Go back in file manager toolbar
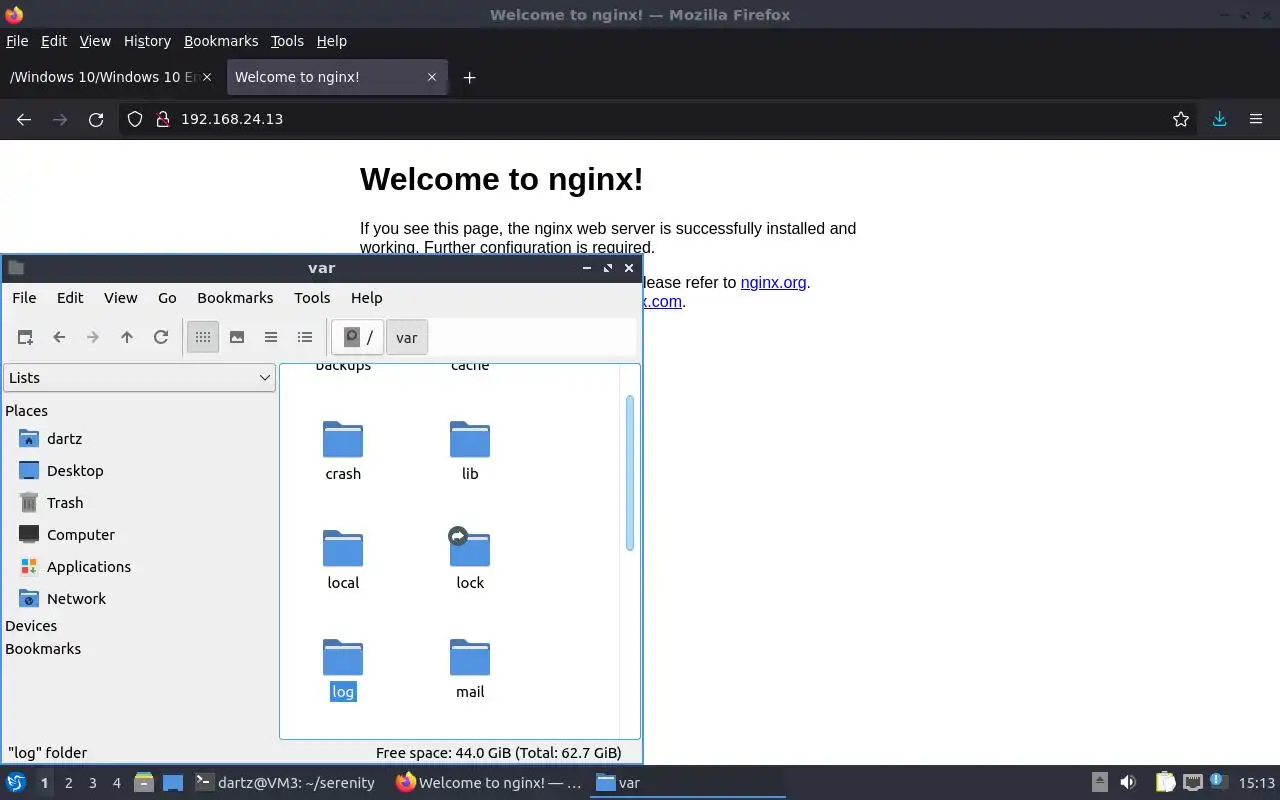The width and height of the screenshot is (1280, 800). pyautogui.click(x=59, y=337)
